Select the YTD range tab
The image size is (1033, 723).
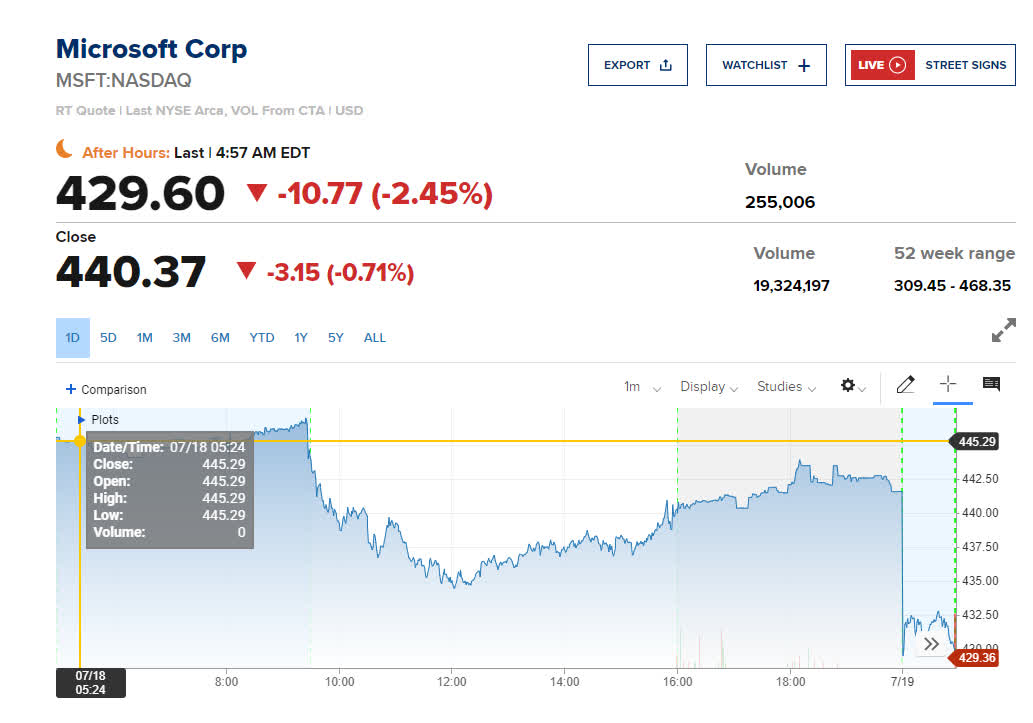261,338
